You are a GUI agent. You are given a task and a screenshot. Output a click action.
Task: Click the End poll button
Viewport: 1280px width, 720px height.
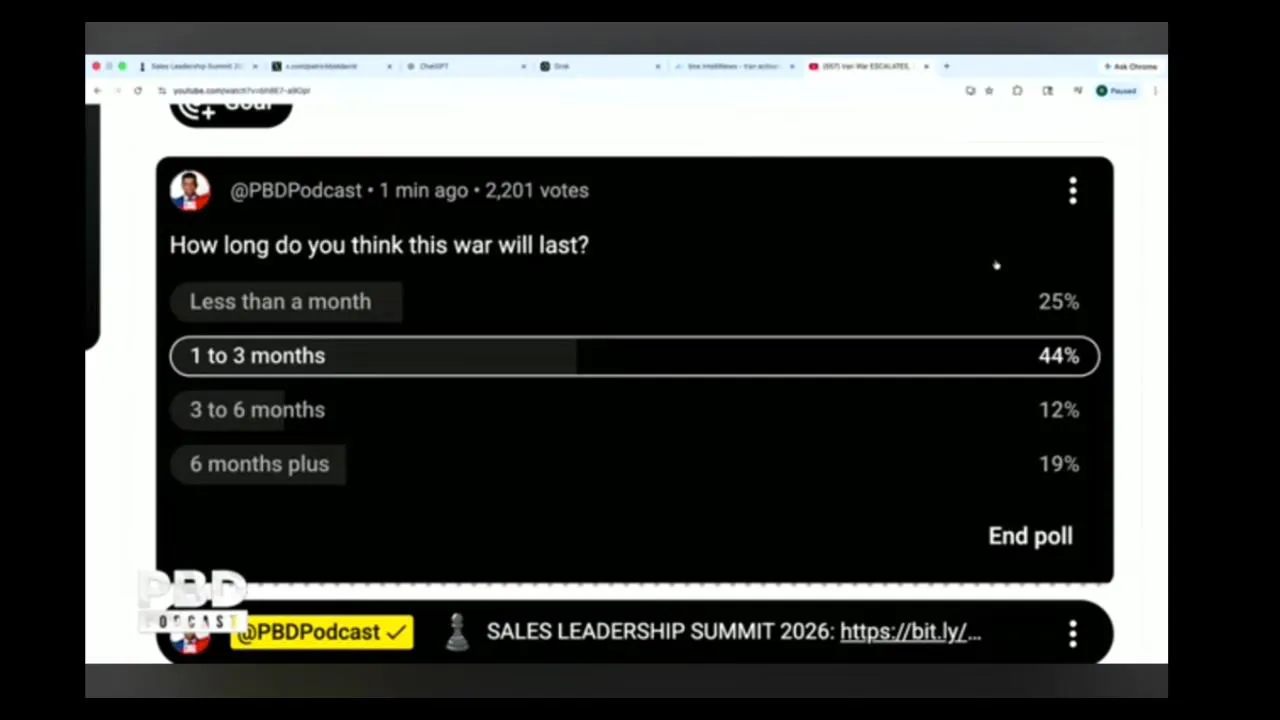1030,536
